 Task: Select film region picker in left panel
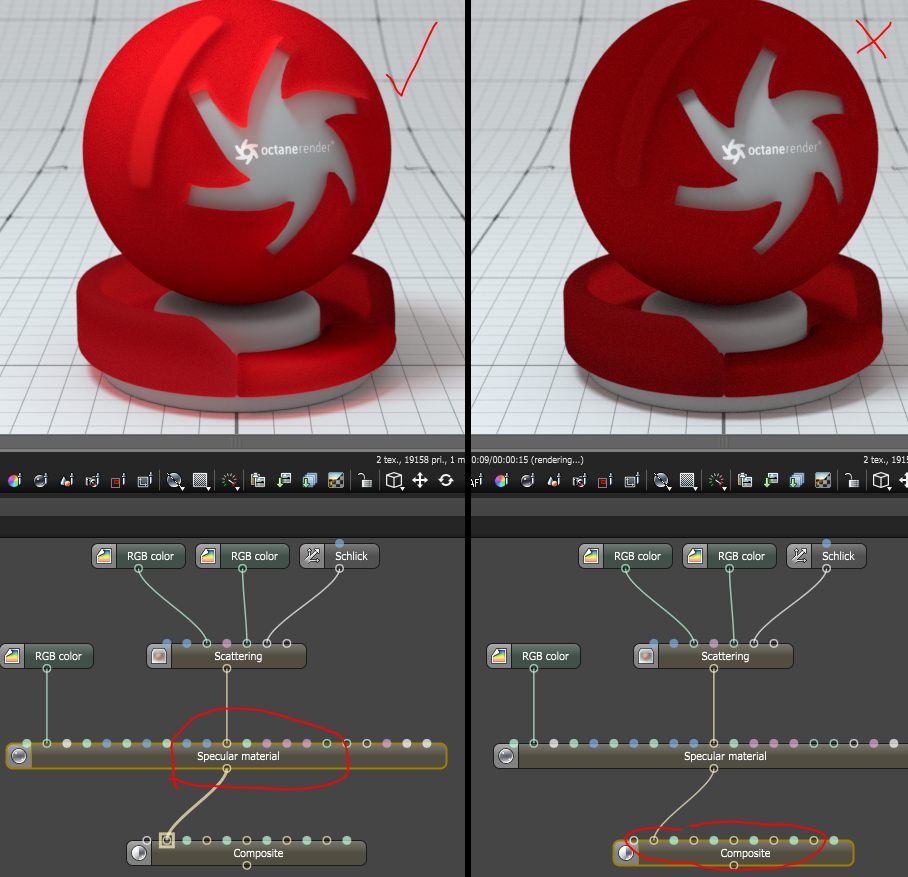click(145, 480)
